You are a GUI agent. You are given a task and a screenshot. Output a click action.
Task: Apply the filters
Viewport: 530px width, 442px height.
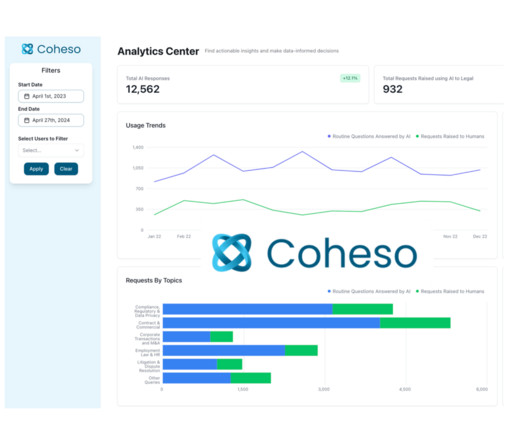36,169
